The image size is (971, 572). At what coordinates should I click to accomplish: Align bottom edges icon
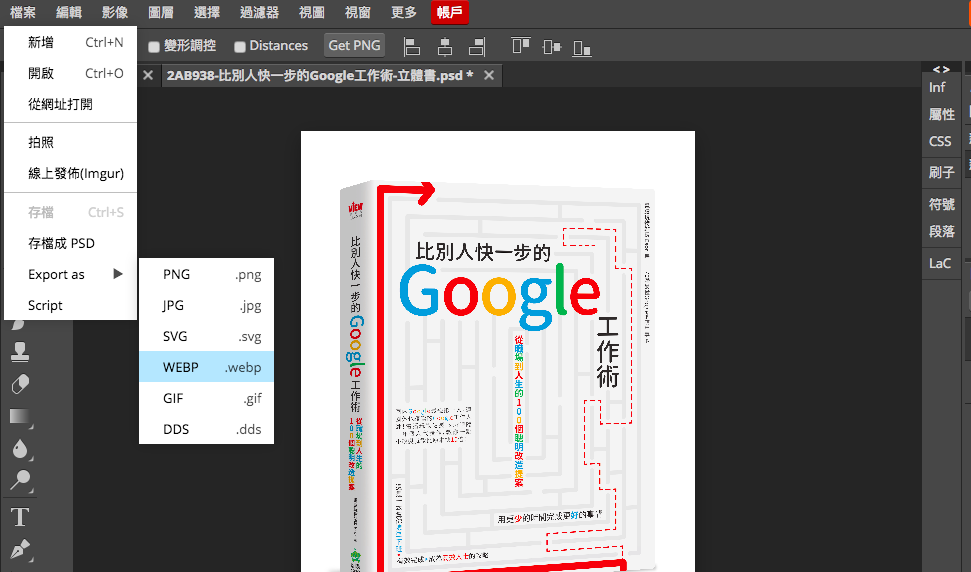[581, 46]
